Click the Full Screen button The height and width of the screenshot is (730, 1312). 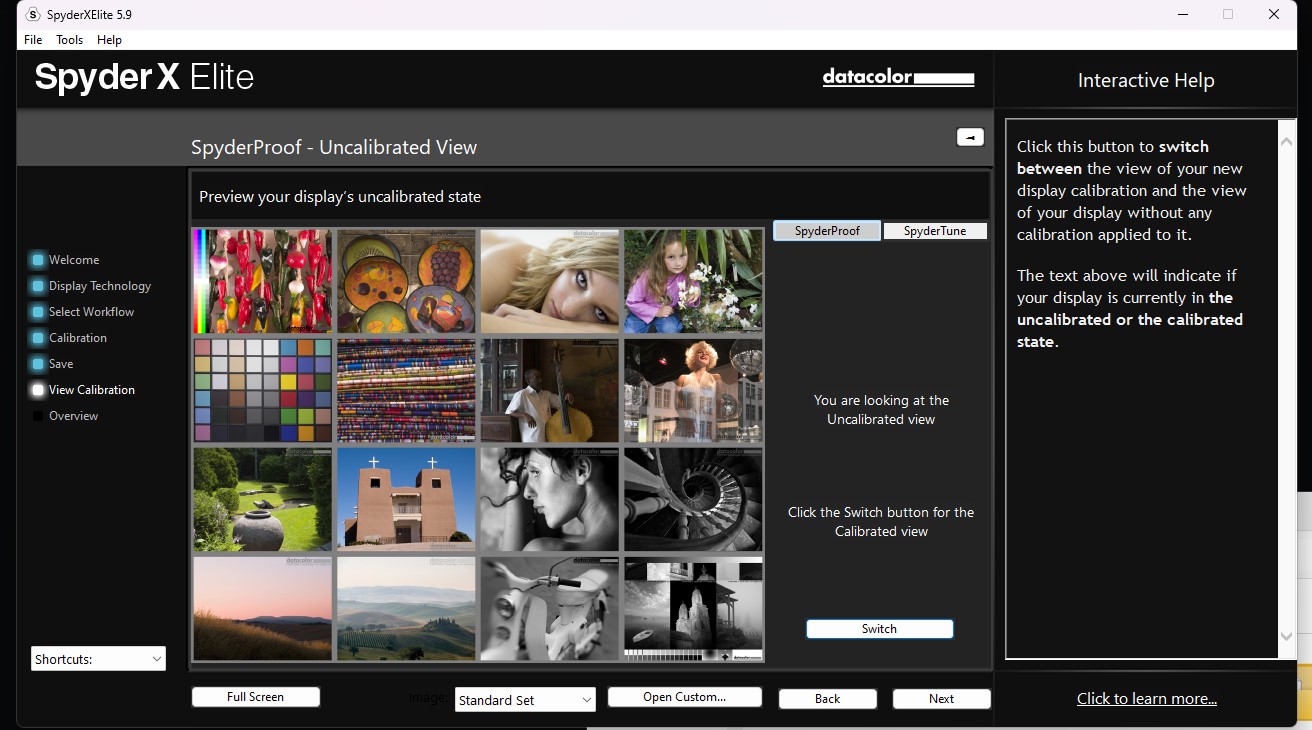click(255, 697)
